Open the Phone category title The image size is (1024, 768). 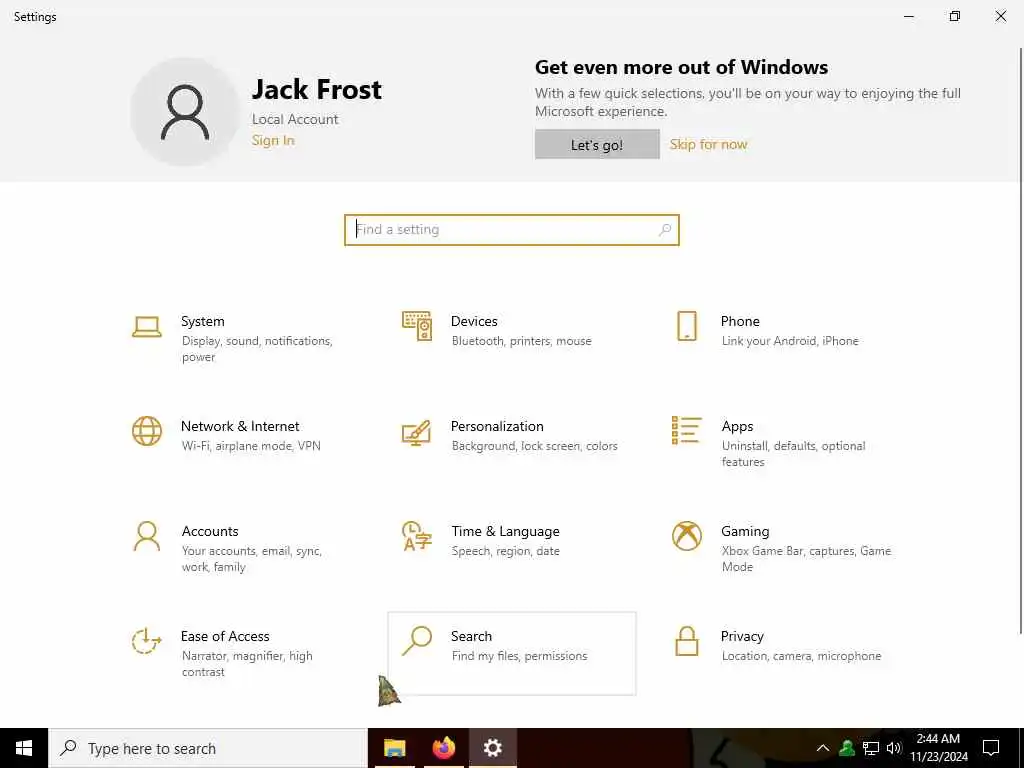740,321
